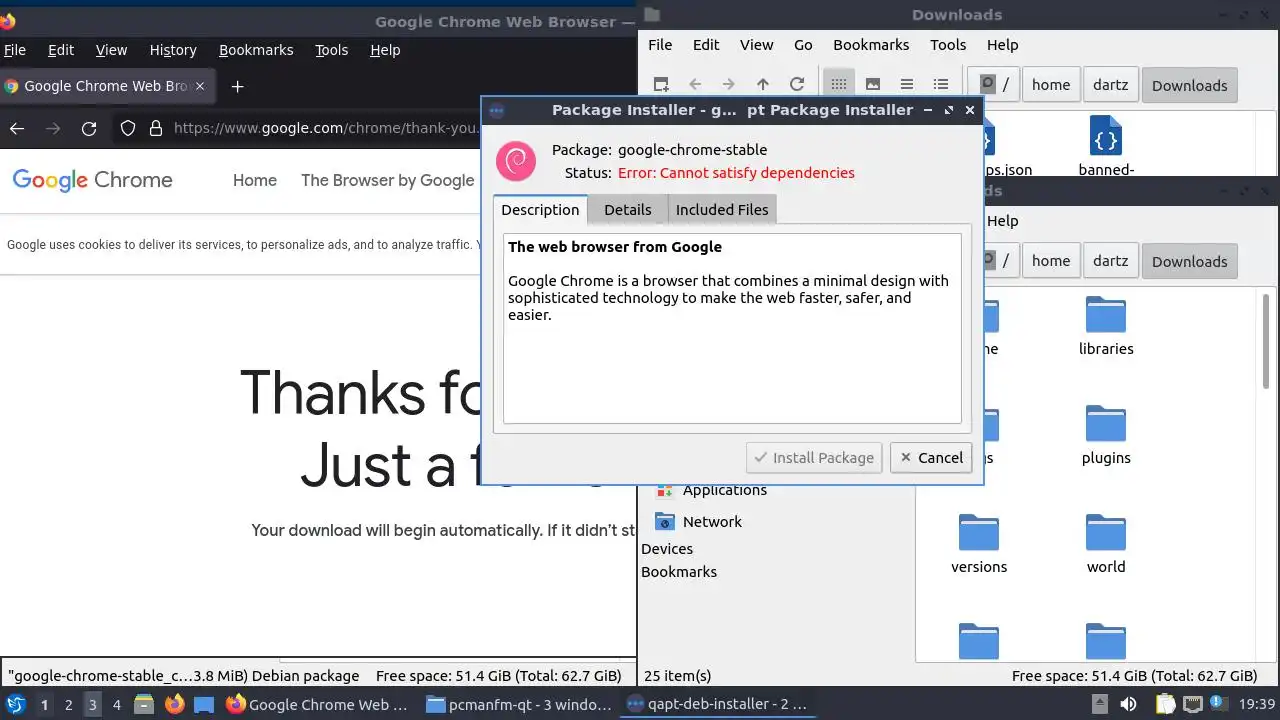Click the taskbar clock showing 19:39
The image size is (1280, 720).
point(1257,704)
